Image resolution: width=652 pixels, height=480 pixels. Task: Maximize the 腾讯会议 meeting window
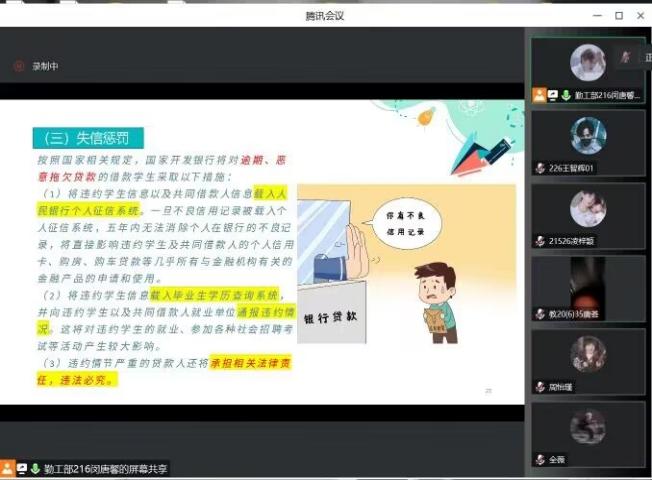pyautogui.click(x=619, y=15)
